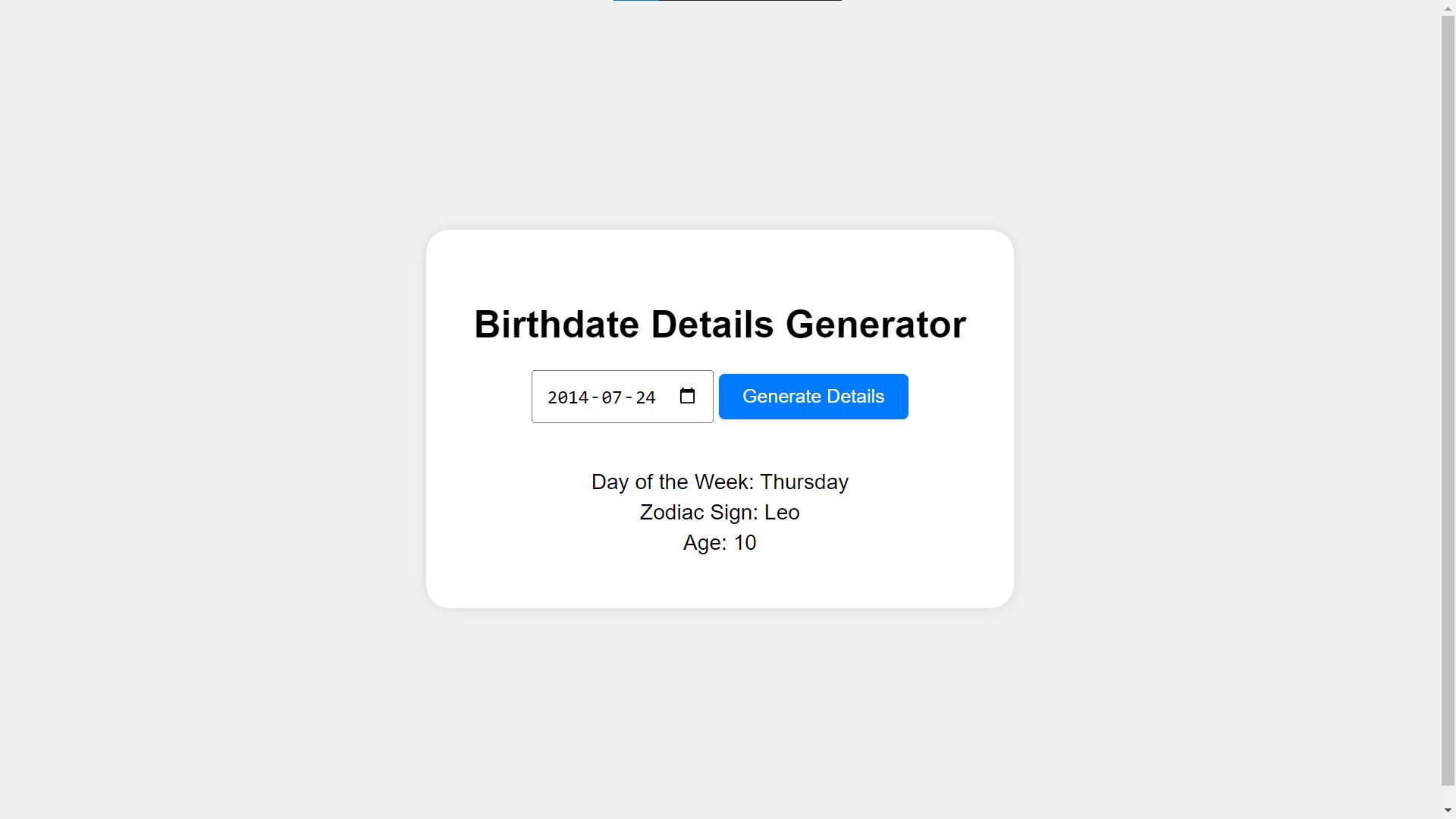Click the vertical scrollbar thumb
The width and height of the screenshot is (1456, 819).
[x=1448, y=400]
